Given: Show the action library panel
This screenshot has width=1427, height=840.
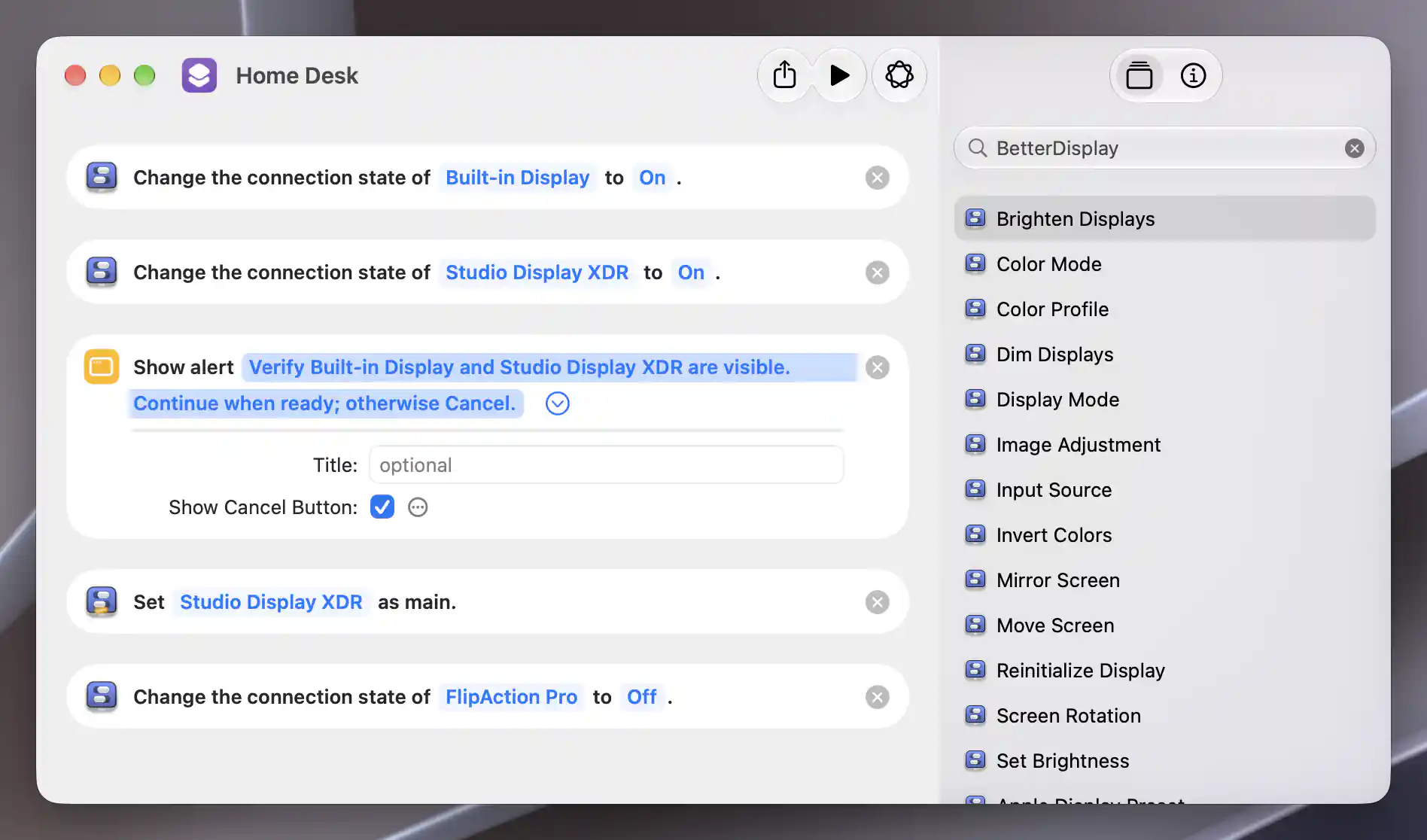Looking at the screenshot, I should (x=1139, y=75).
